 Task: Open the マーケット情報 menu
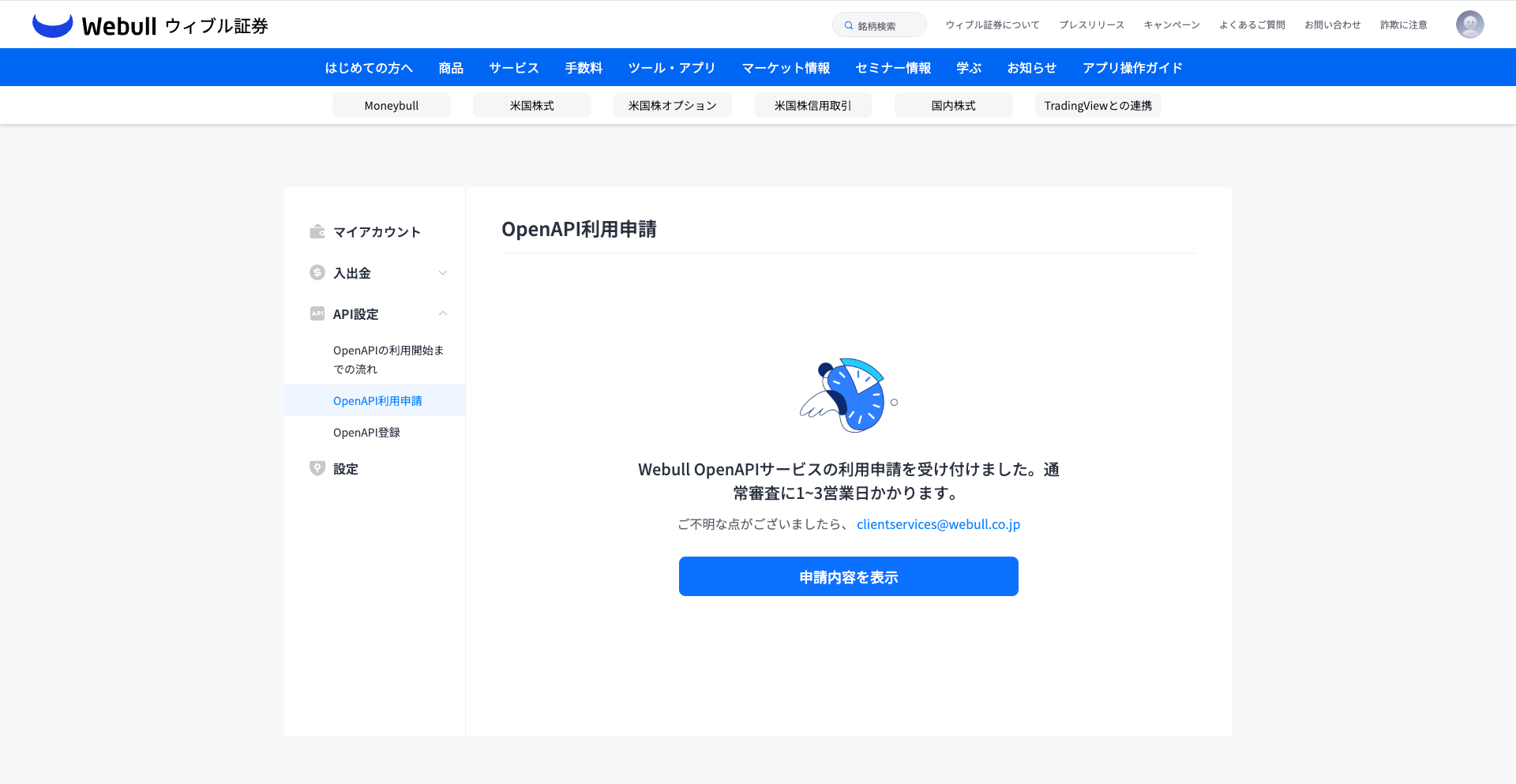pyautogui.click(x=786, y=68)
